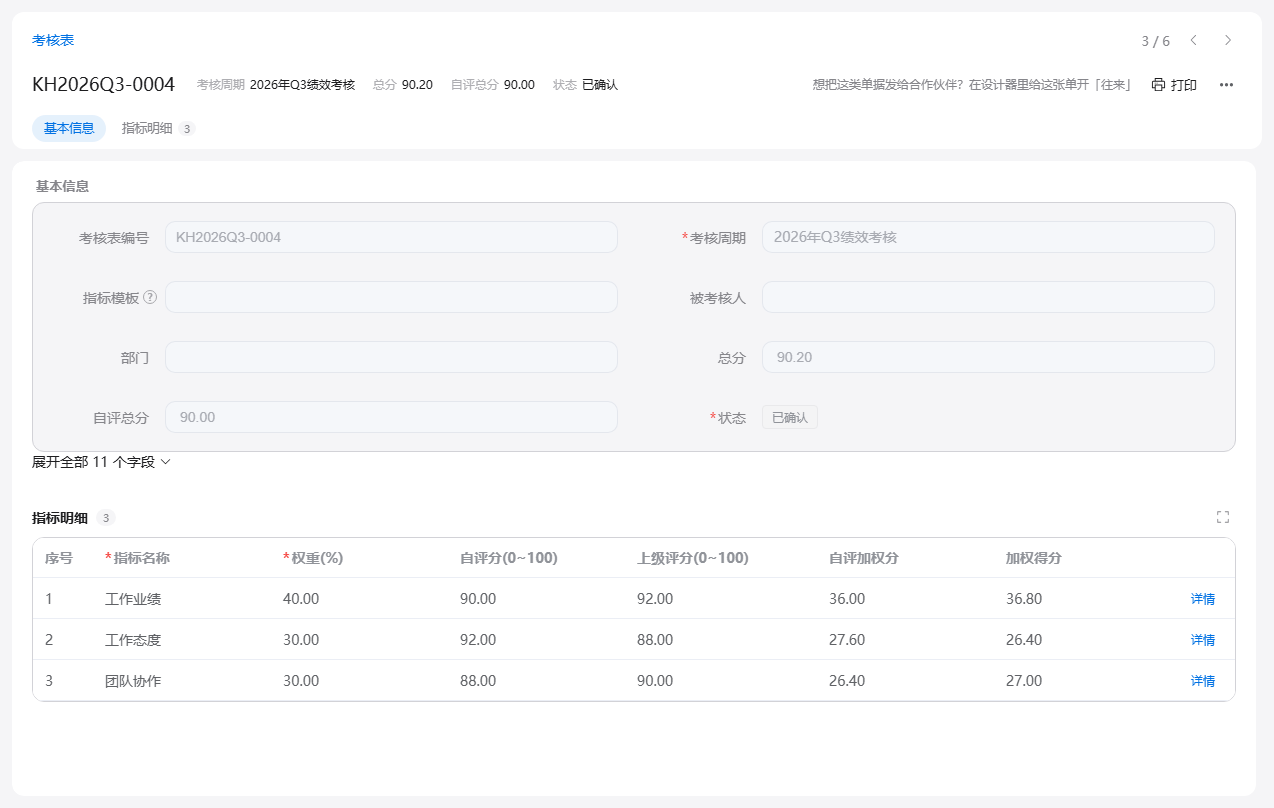Click the 27.00 weighted score cell
The height and width of the screenshot is (808, 1274).
[1024, 681]
